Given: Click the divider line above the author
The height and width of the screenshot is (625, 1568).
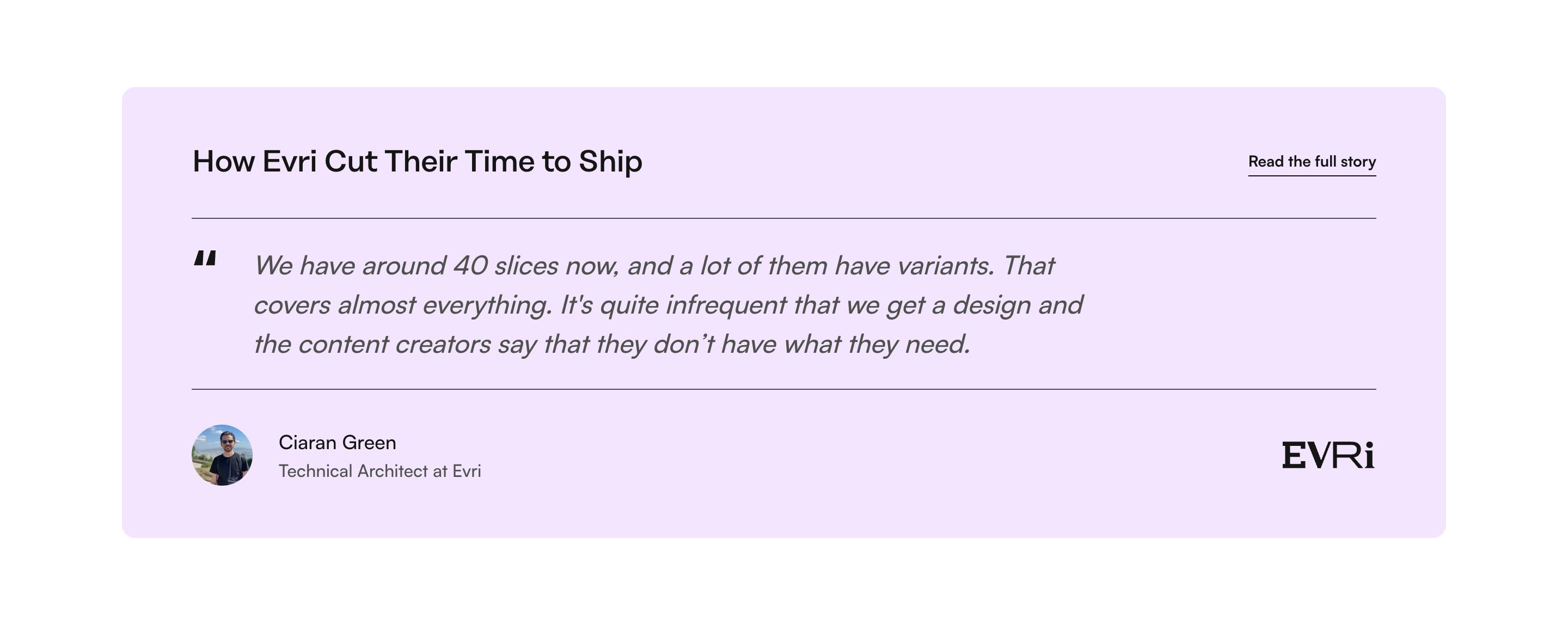Looking at the screenshot, I should click(783, 389).
